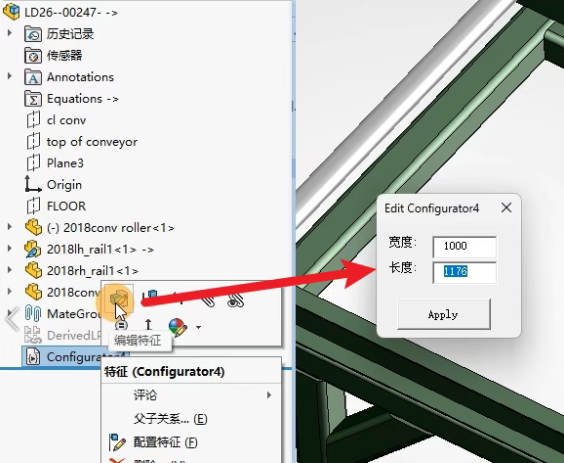Select the 历史记录 folder icon
Screen dimensions: 564x463
point(33,34)
